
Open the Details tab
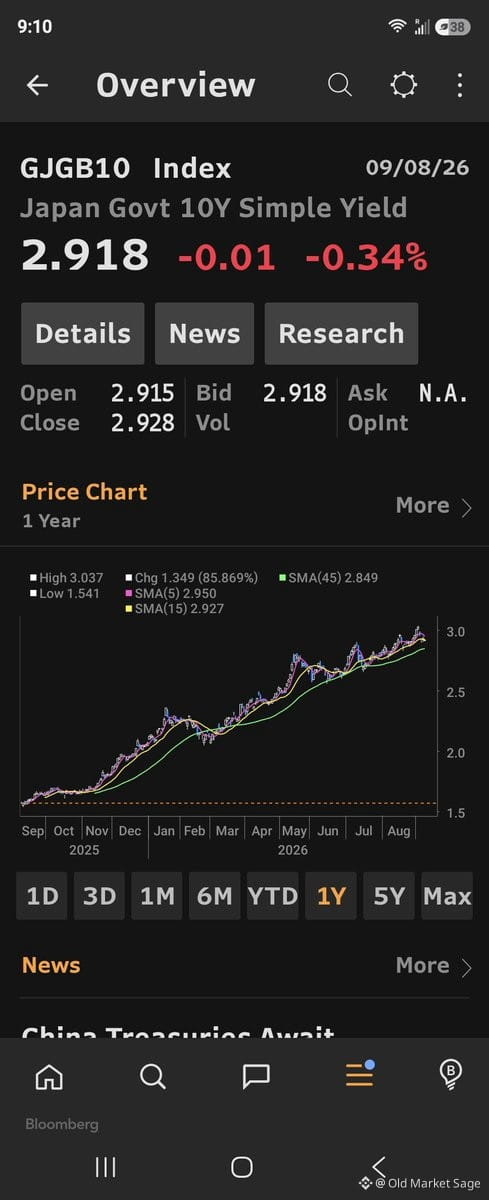pos(83,334)
